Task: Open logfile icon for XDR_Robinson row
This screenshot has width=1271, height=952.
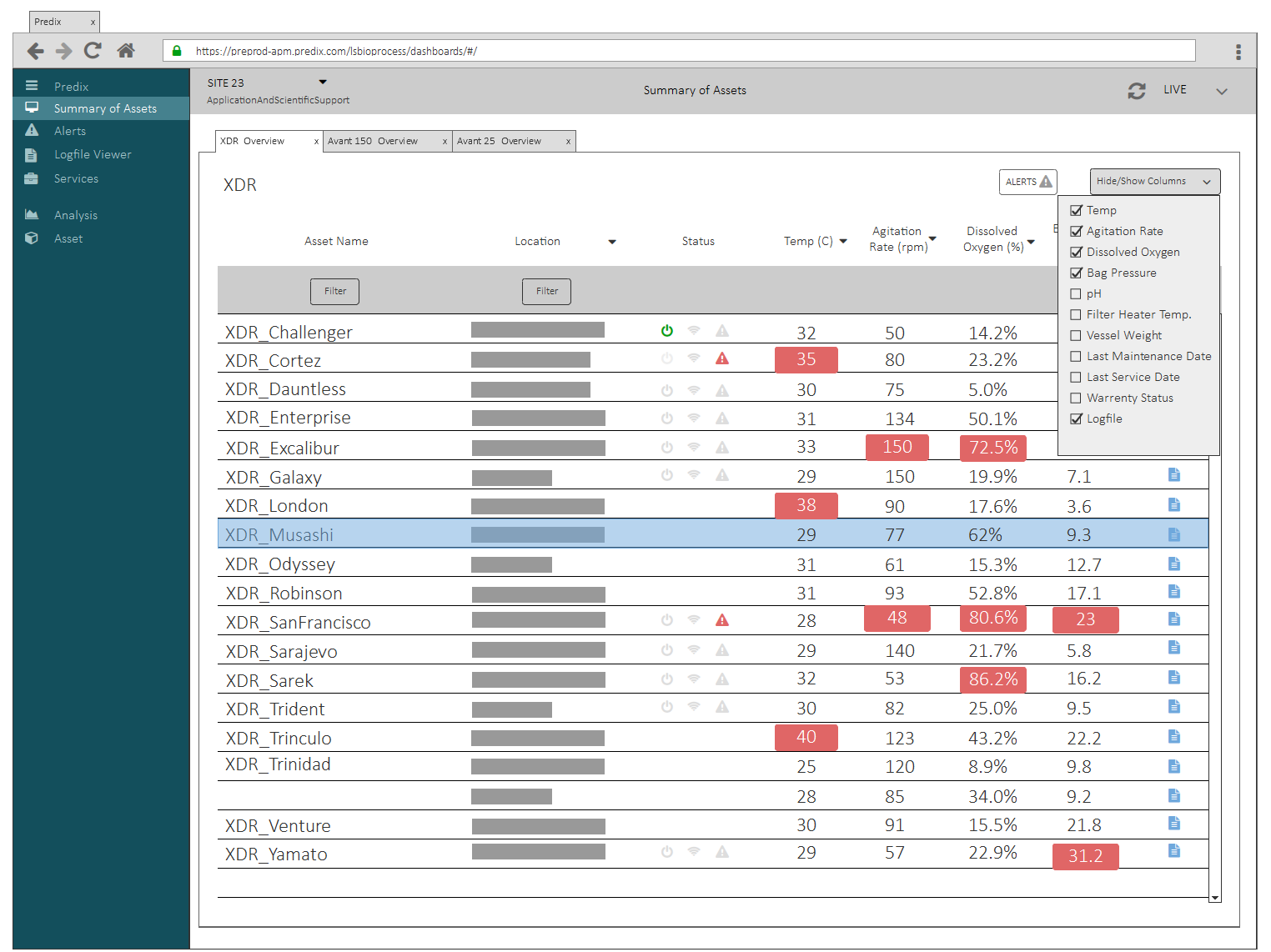Action: (x=1174, y=591)
